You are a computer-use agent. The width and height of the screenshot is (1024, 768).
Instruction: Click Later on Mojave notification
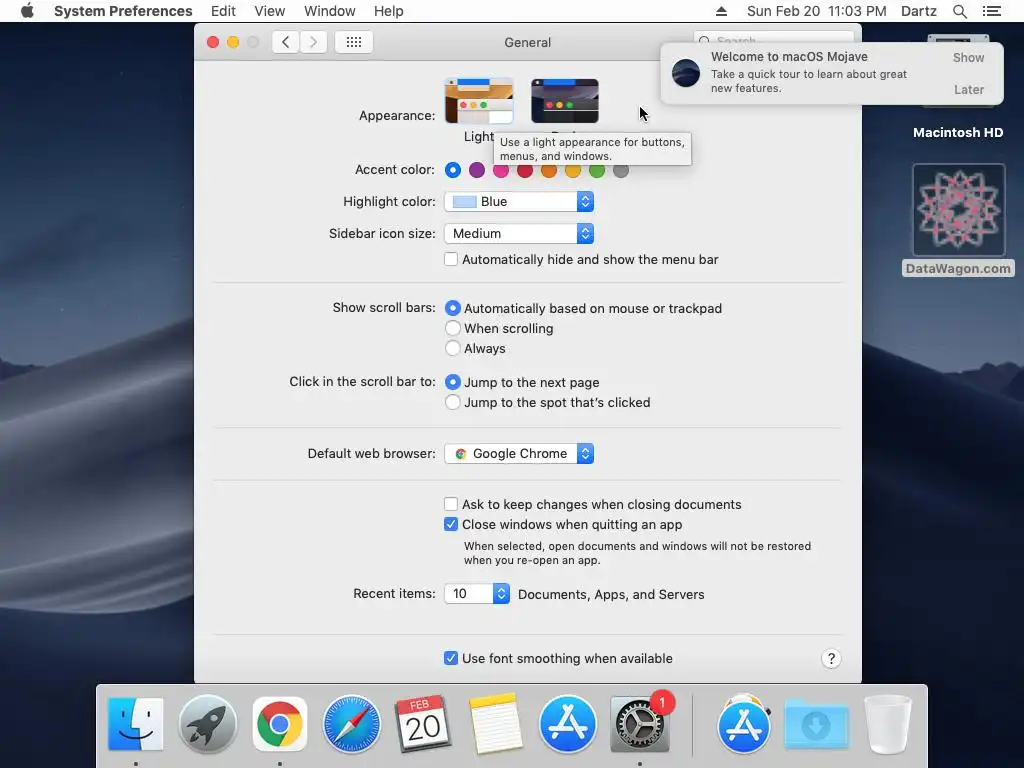click(968, 89)
